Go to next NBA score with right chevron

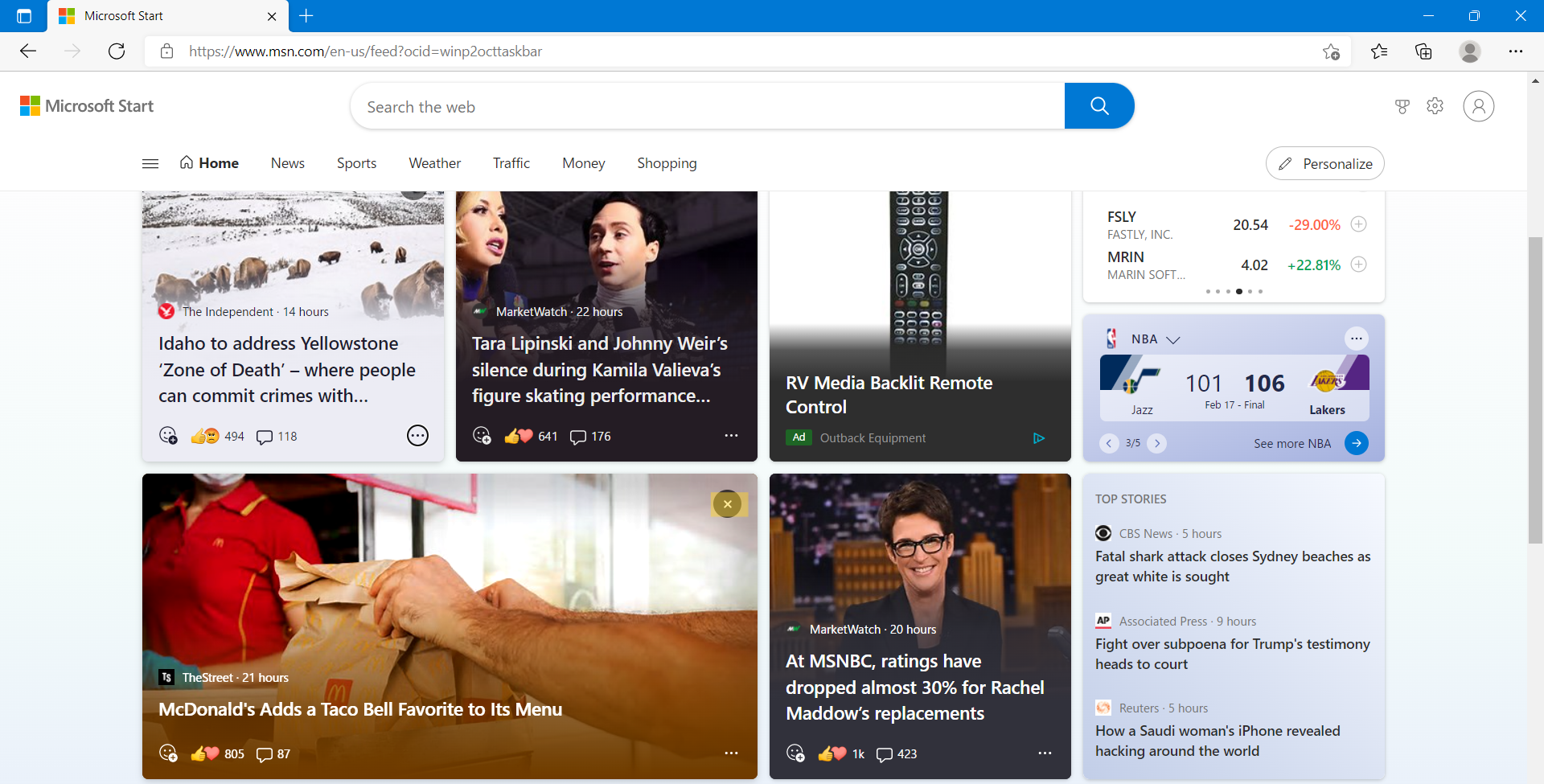1158,443
